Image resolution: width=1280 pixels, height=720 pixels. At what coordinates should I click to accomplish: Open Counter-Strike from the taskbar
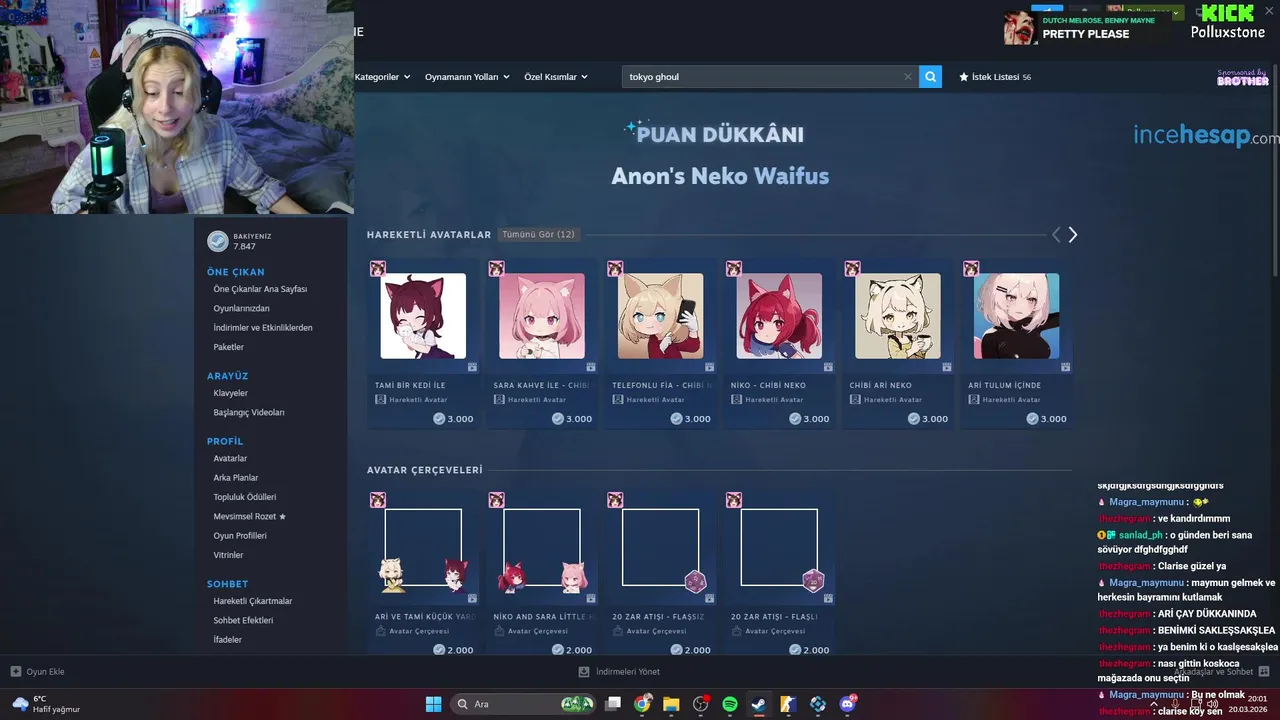pos(788,704)
